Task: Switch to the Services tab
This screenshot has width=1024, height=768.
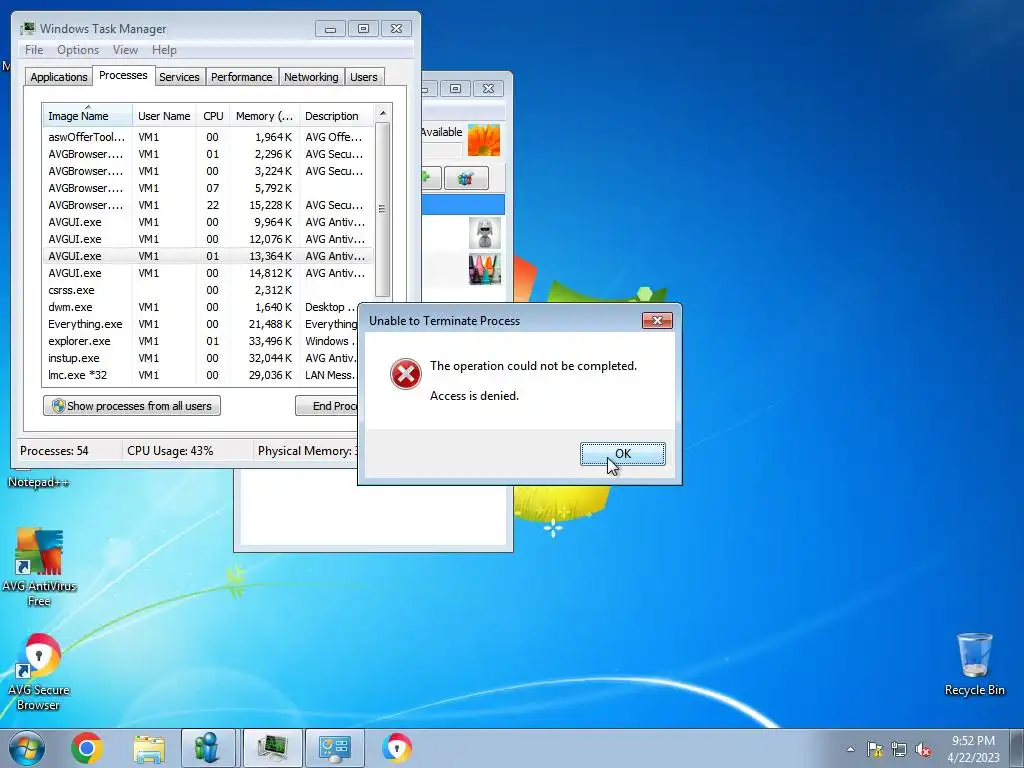Action: (179, 77)
